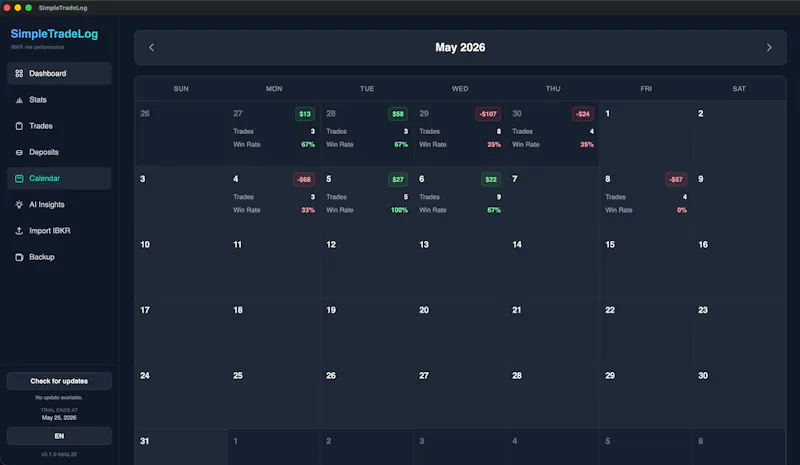The height and width of the screenshot is (465, 800).
Task: Open the Stats page
Action: [x=59, y=100]
